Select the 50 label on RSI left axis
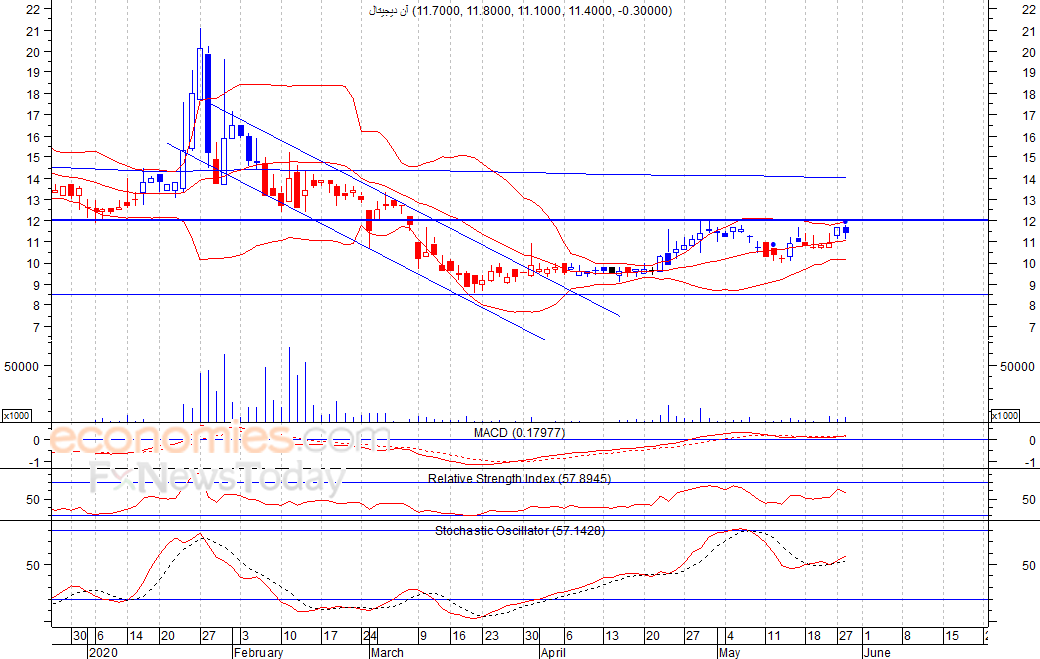The image size is (1040, 659). 33,500
